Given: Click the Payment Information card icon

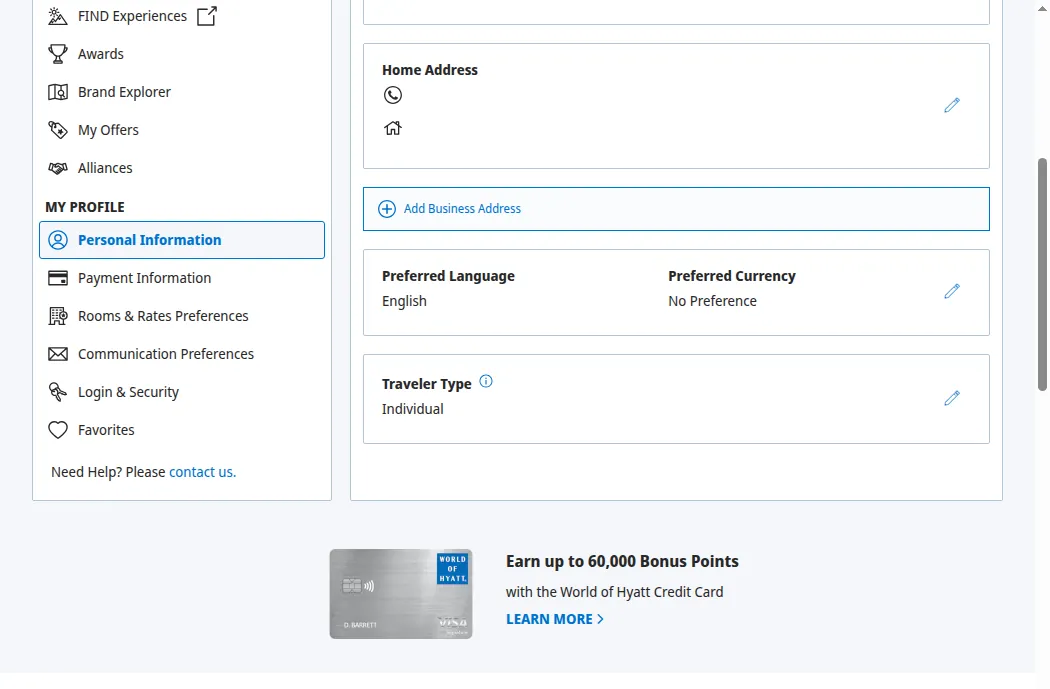Looking at the screenshot, I should 58,278.
